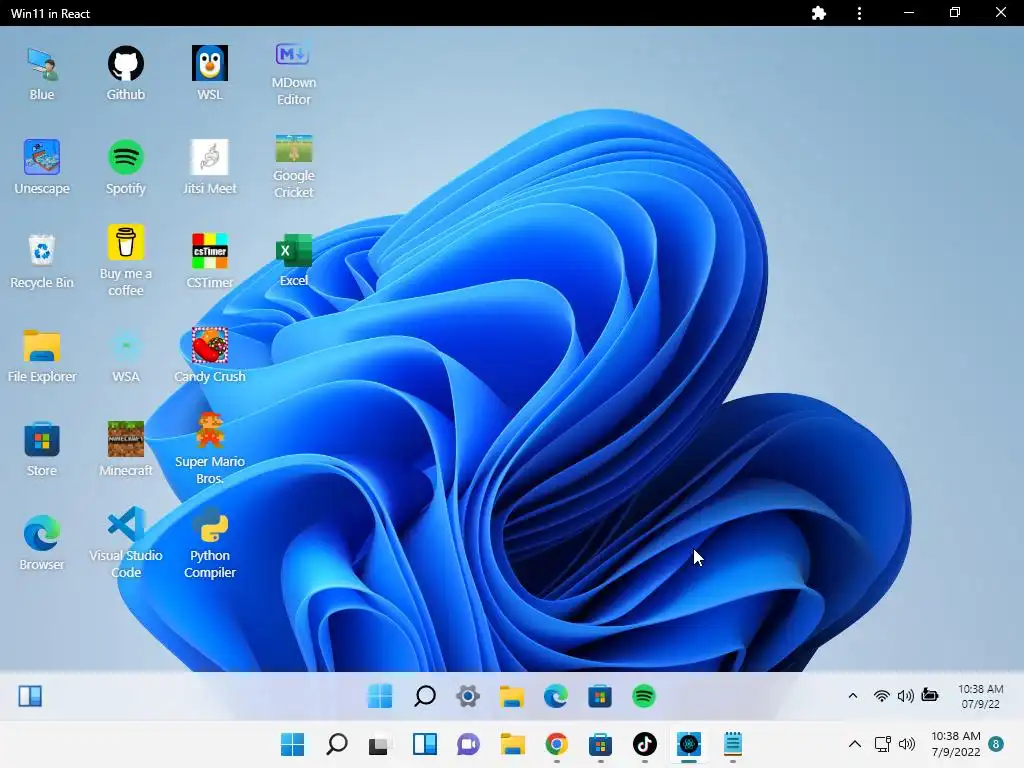Open extensions puzzle icon in title bar
The width and height of the screenshot is (1024, 768).
pos(818,13)
